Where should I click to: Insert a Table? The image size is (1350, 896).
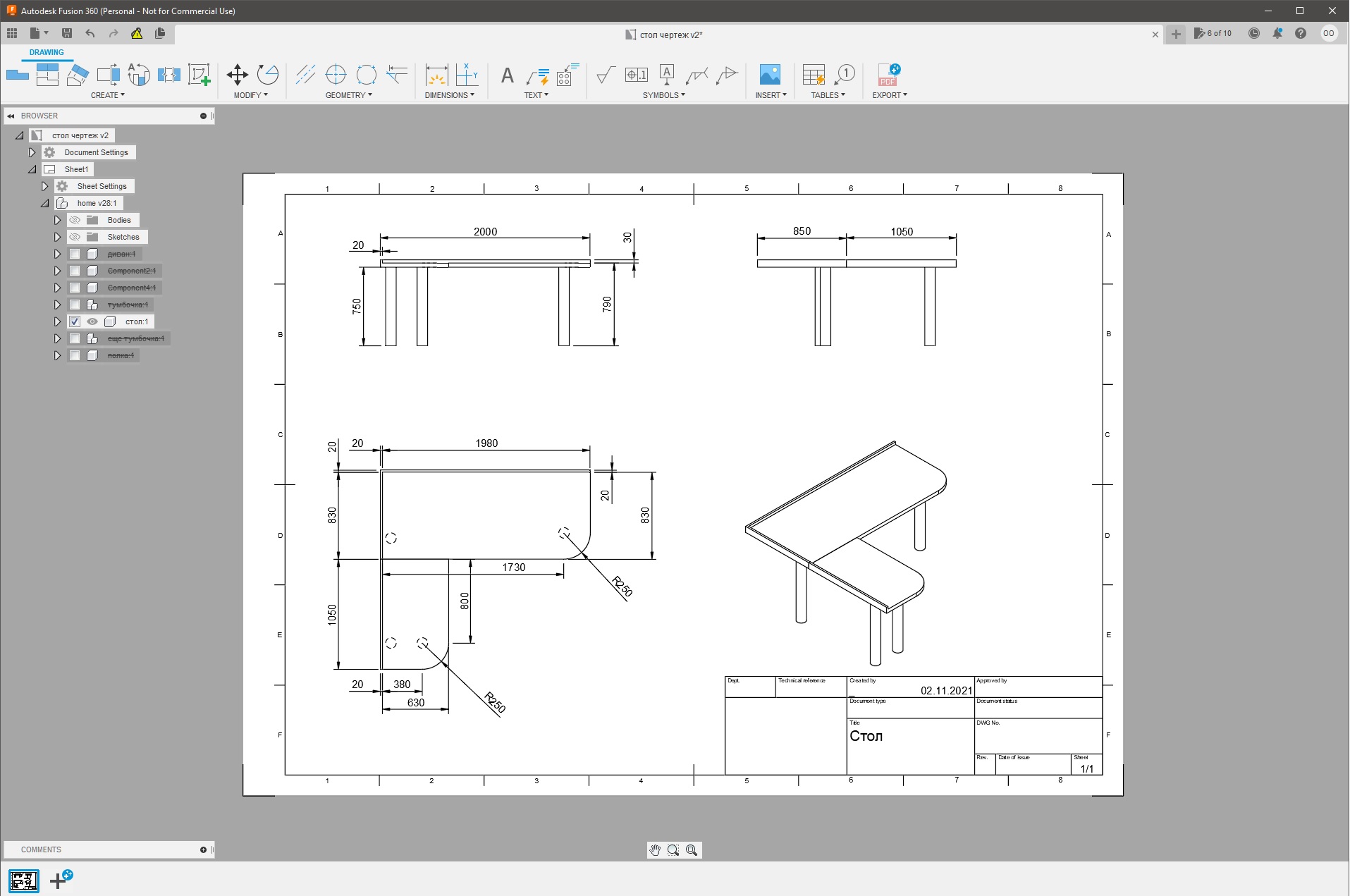tap(814, 75)
